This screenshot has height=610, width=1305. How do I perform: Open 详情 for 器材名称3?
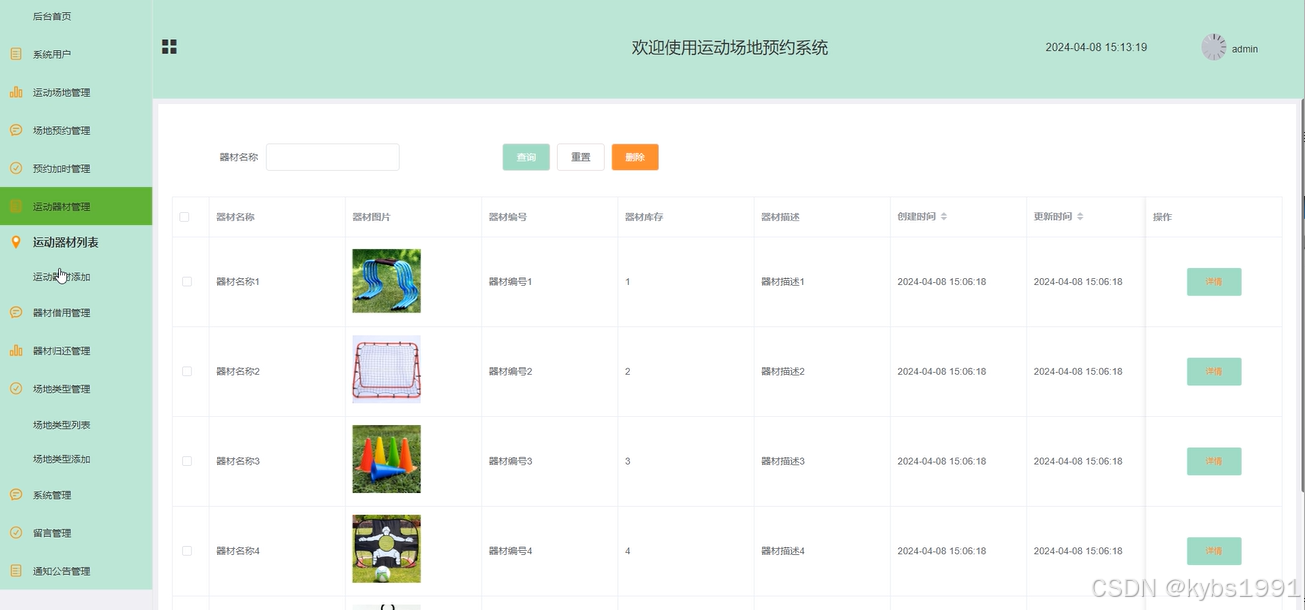click(x=1214, y=461)
